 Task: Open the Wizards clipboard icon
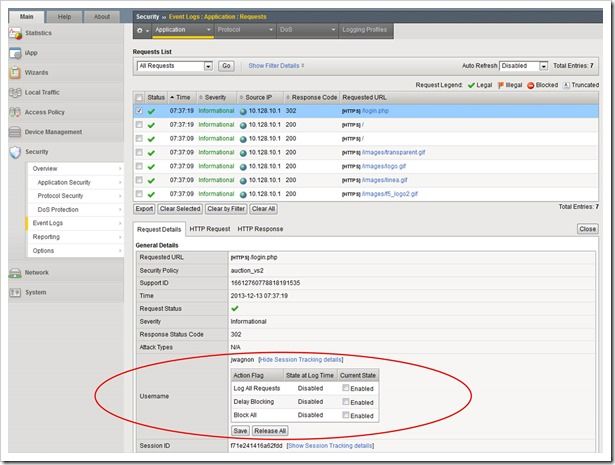tap(13, 73)
